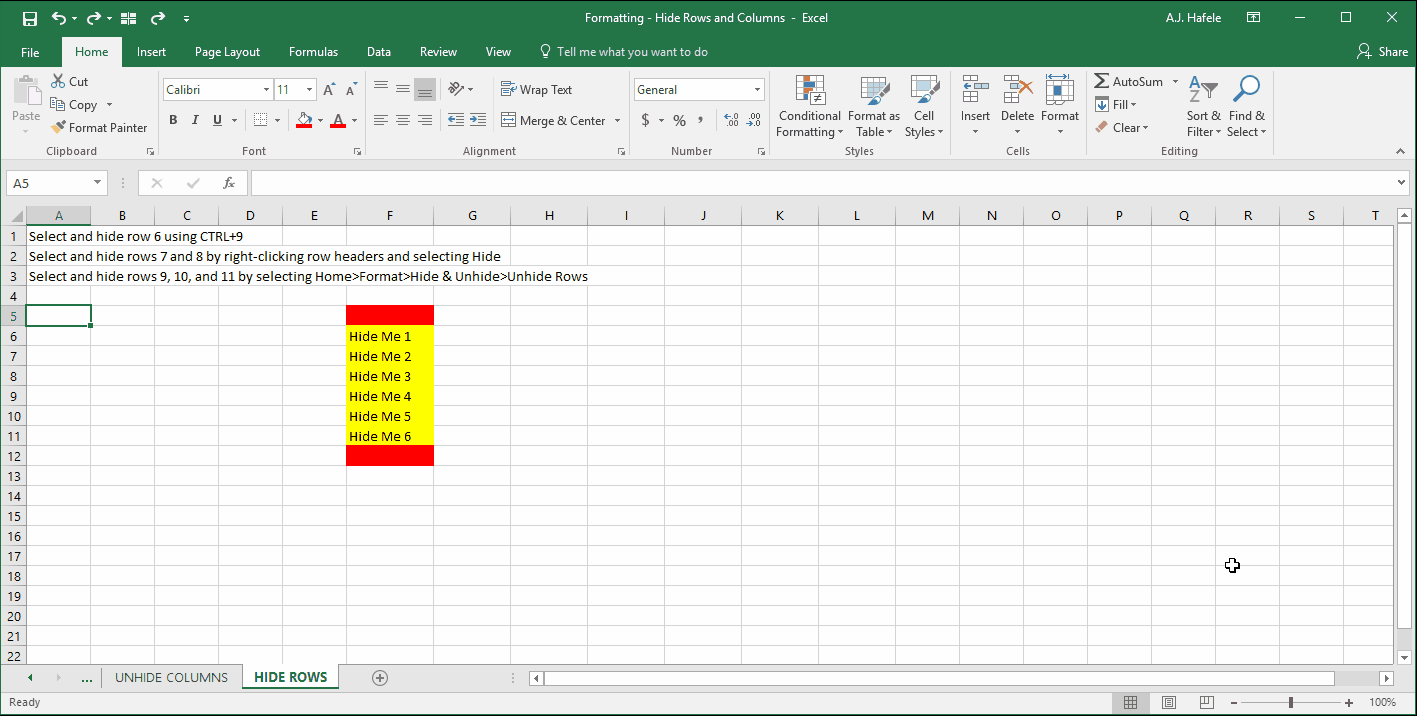The width and height of the screenshot is (1417, 716).
Task: Open the File tab
Action: point(30,52)
